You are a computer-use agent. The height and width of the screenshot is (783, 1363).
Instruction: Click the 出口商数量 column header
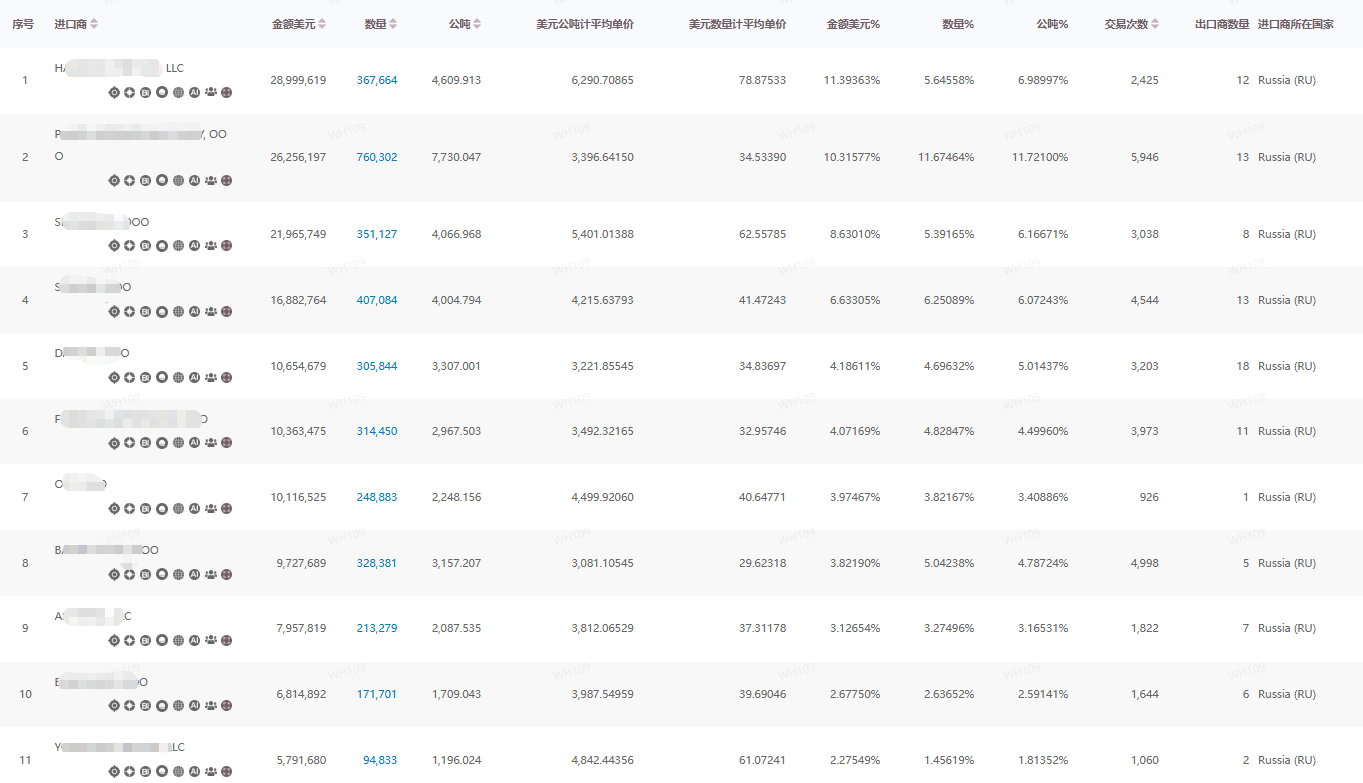tap(1221, 24)
